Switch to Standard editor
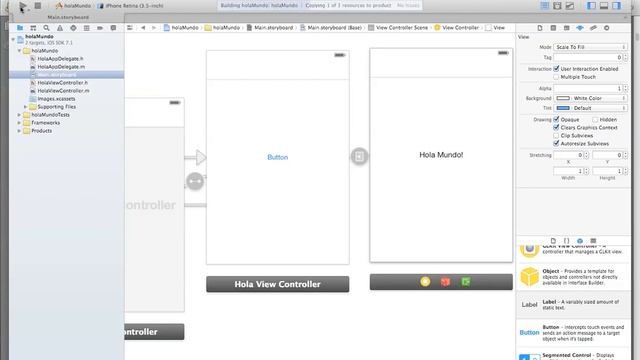 pyautogui.click(x=544, y=6)
